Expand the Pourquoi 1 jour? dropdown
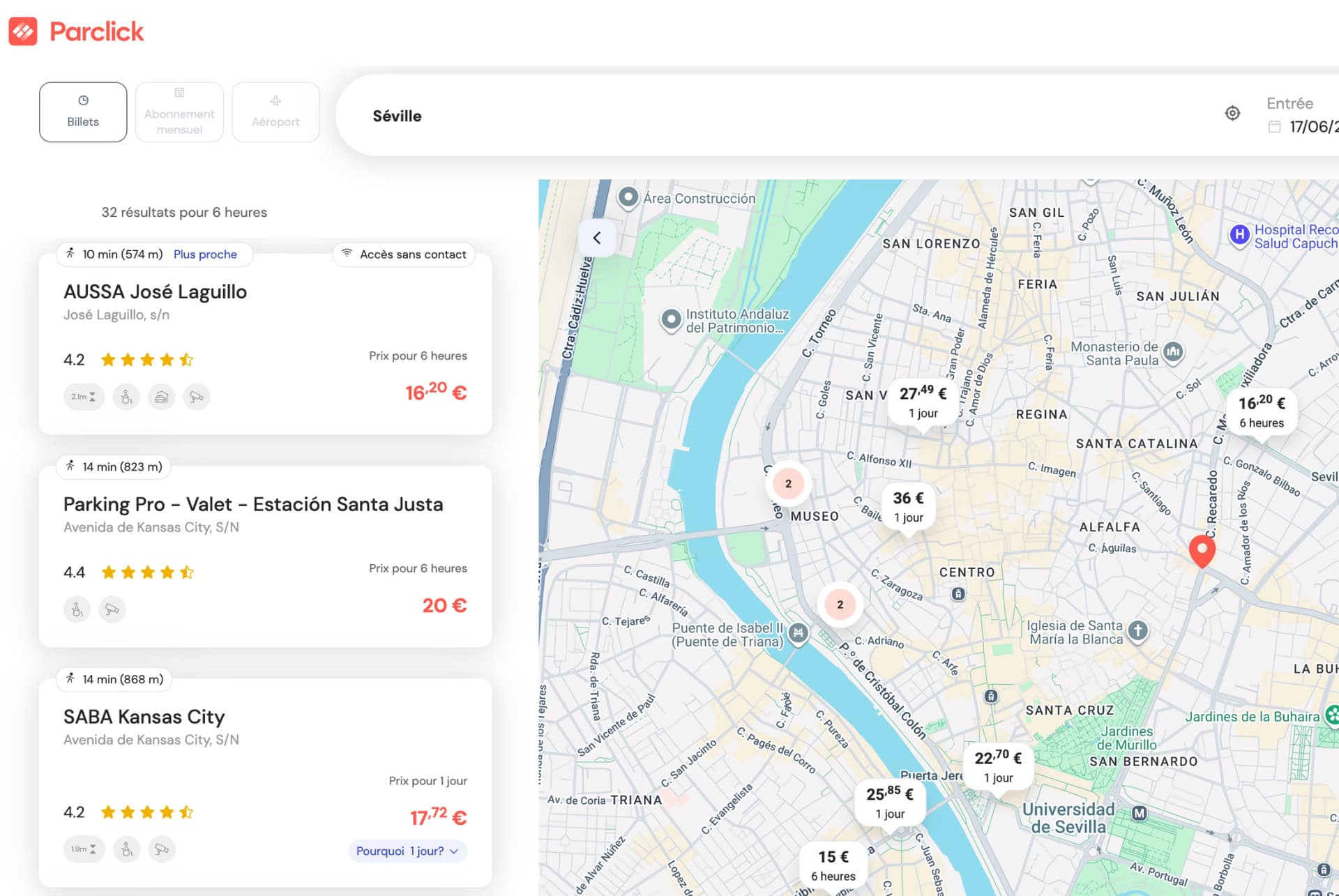This screenshot has height=896, width=1339. pos(407,851)
